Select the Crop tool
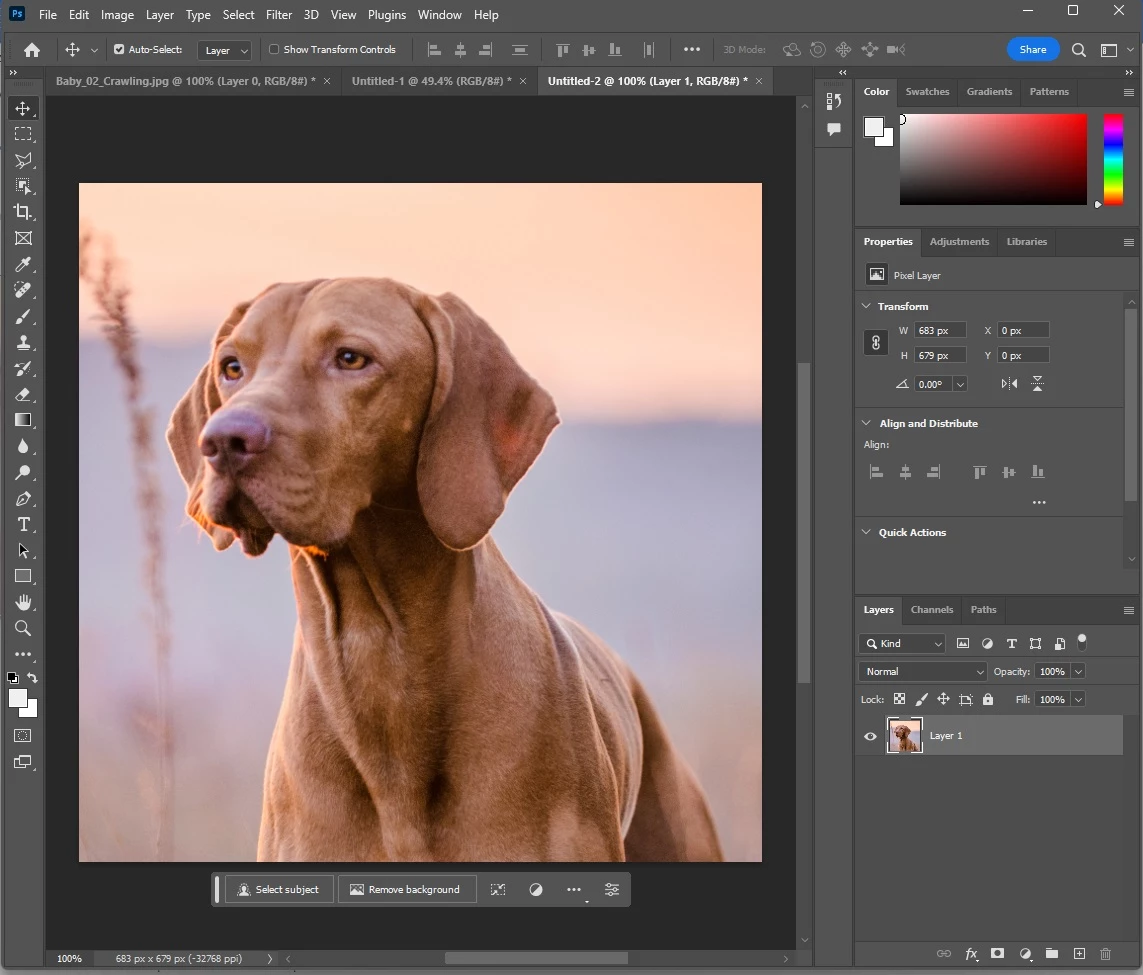This screenshot has width=1143, height=975. [23, 212]
